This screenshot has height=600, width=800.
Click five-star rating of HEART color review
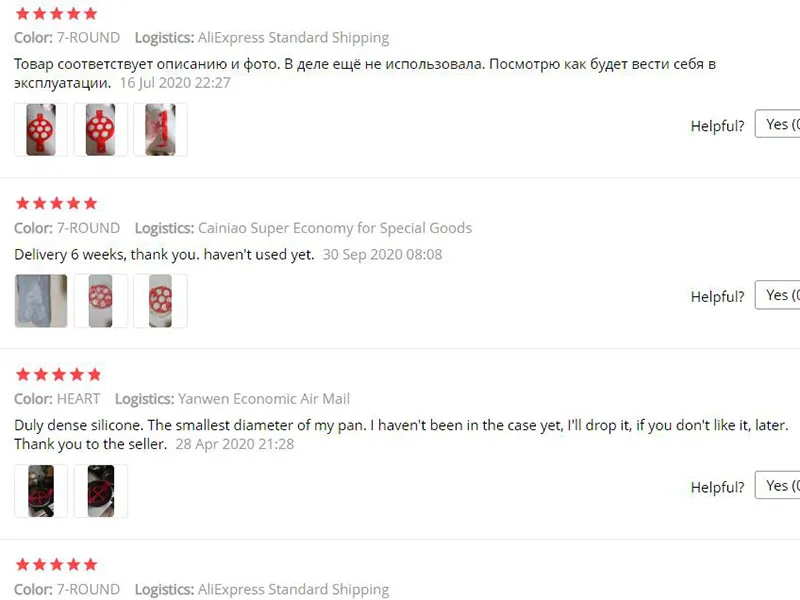pyautogui.click(x=58, y=374)
